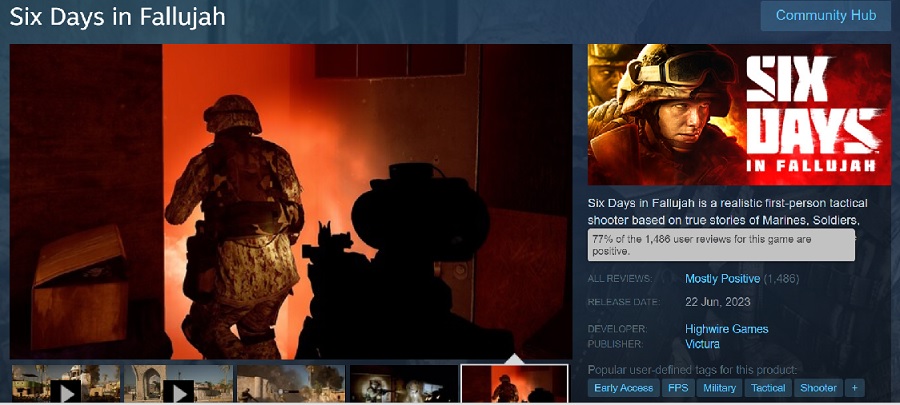Click the main orange screenshot of soldier
Screen dimensions: 900x405
click(291, 202)
